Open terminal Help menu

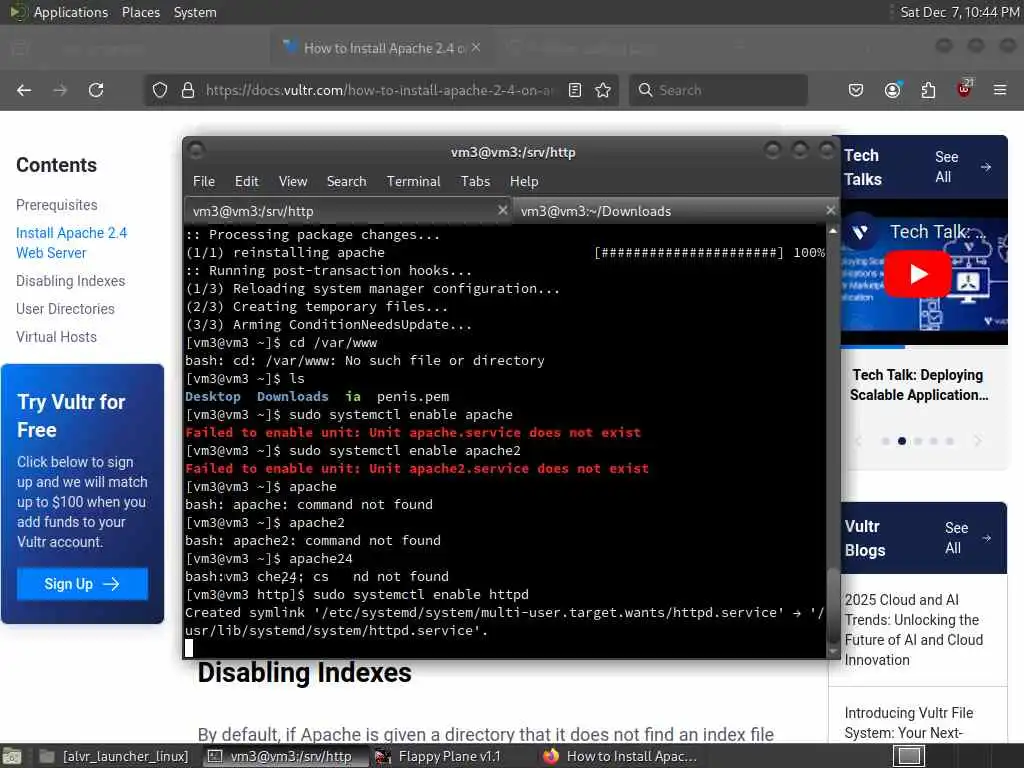pos(524,182)
